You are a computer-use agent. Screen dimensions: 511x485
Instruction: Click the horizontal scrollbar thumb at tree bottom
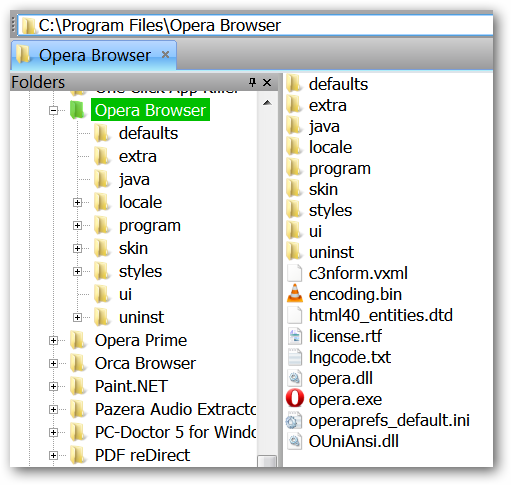267,461
